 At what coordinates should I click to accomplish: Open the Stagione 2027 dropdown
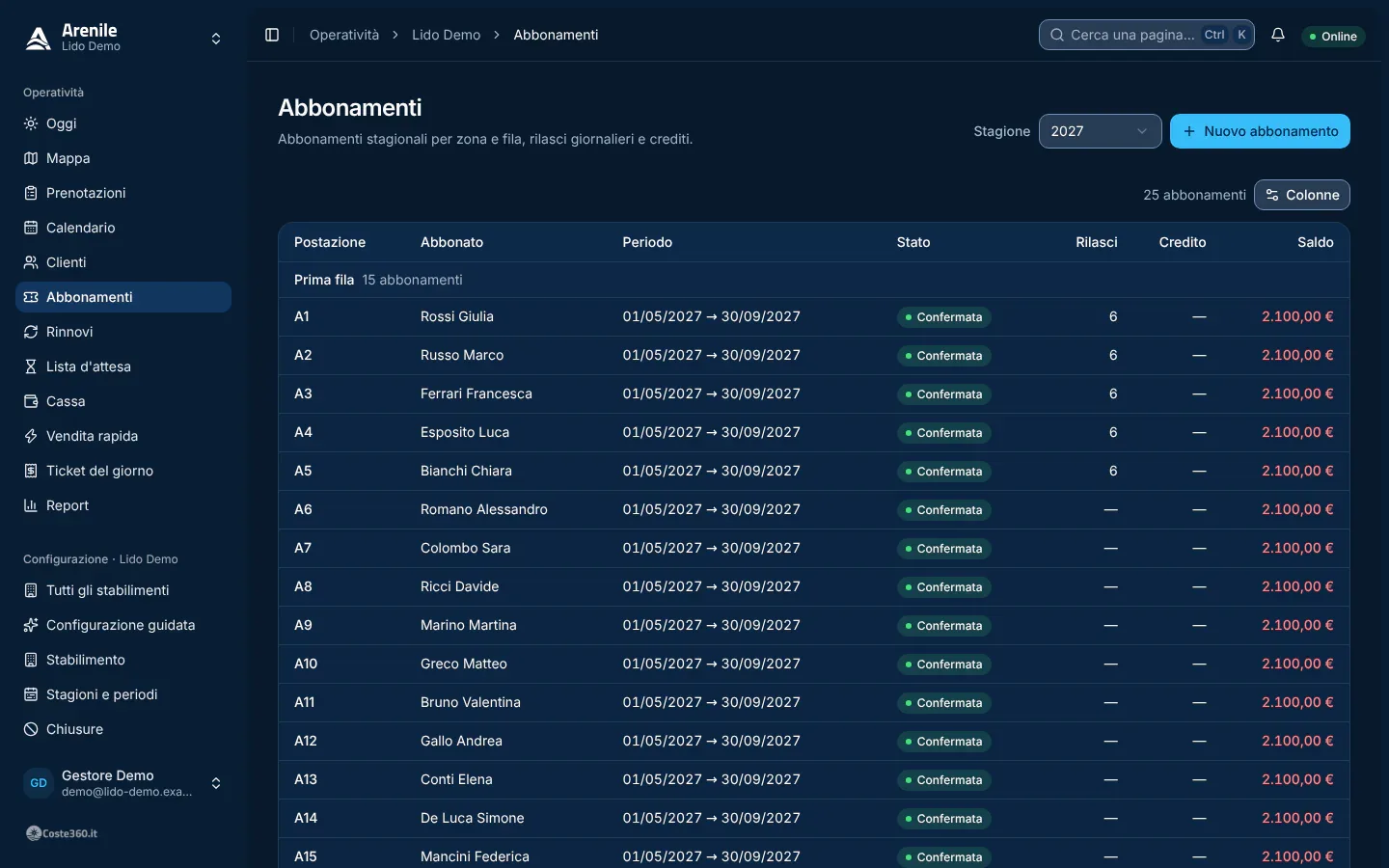(x=1100, y=131)
